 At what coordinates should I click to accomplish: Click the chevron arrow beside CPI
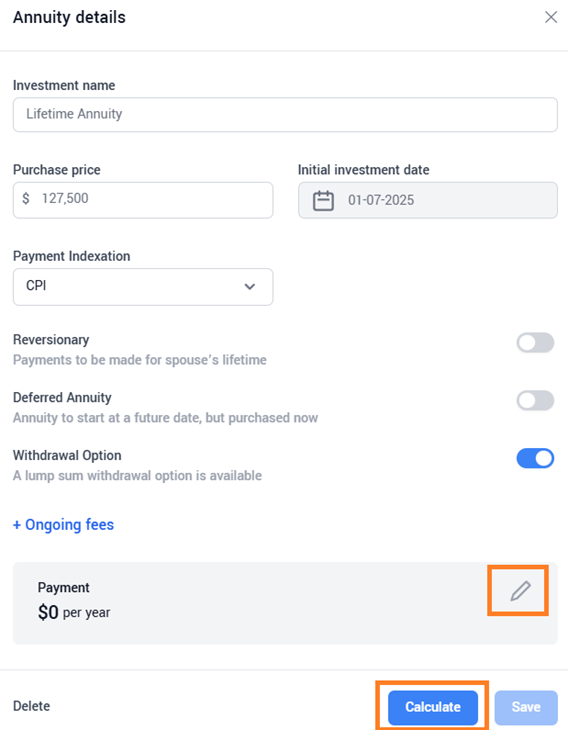[250, 286]
